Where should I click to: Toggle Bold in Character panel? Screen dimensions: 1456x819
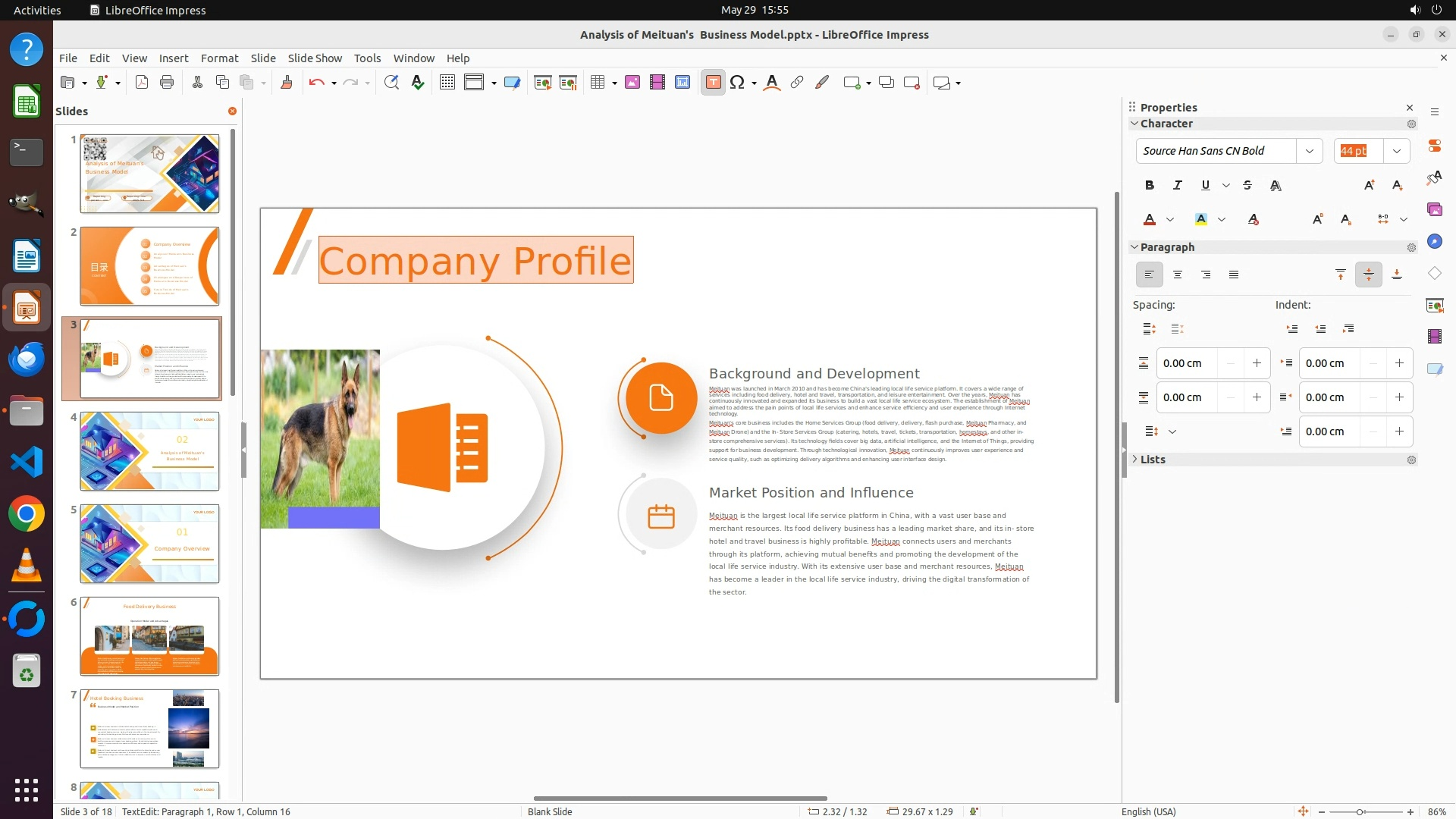coord(1150,185)
